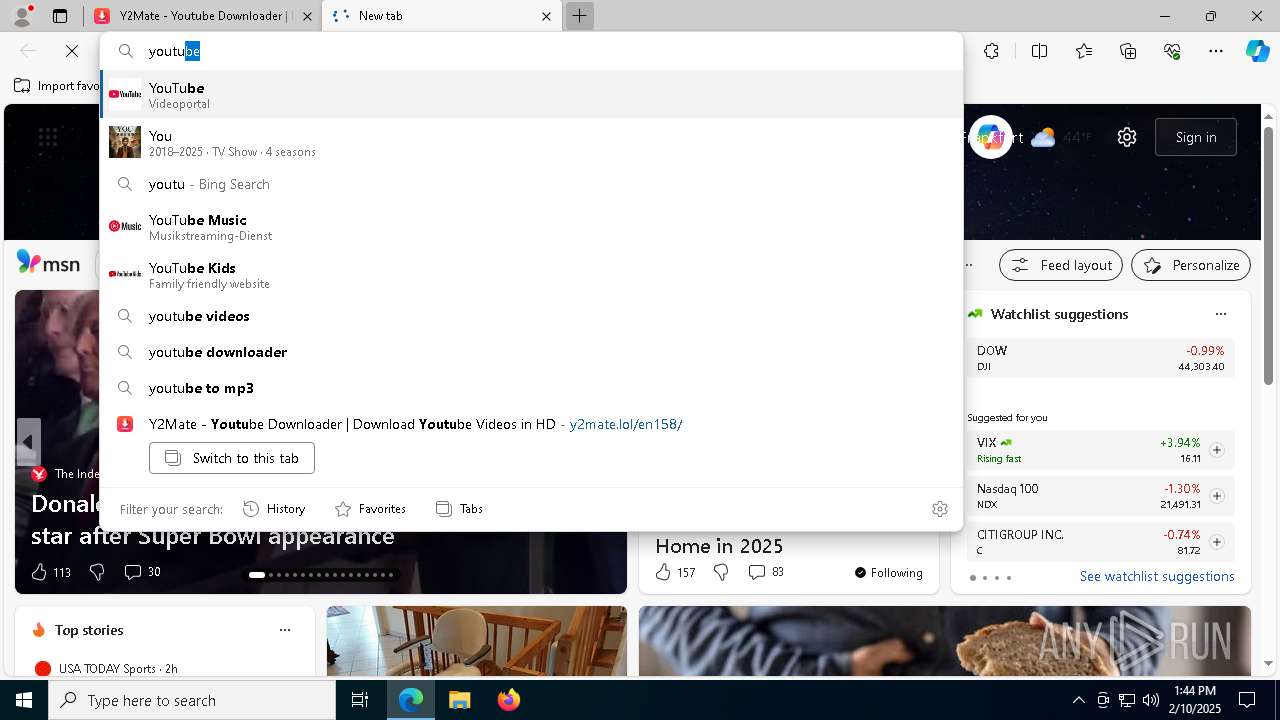Image resolution: width=1280 pixels, height=720 pixels.
Task: Select youtube to mp3 suggestion
Action: point(532,388)
